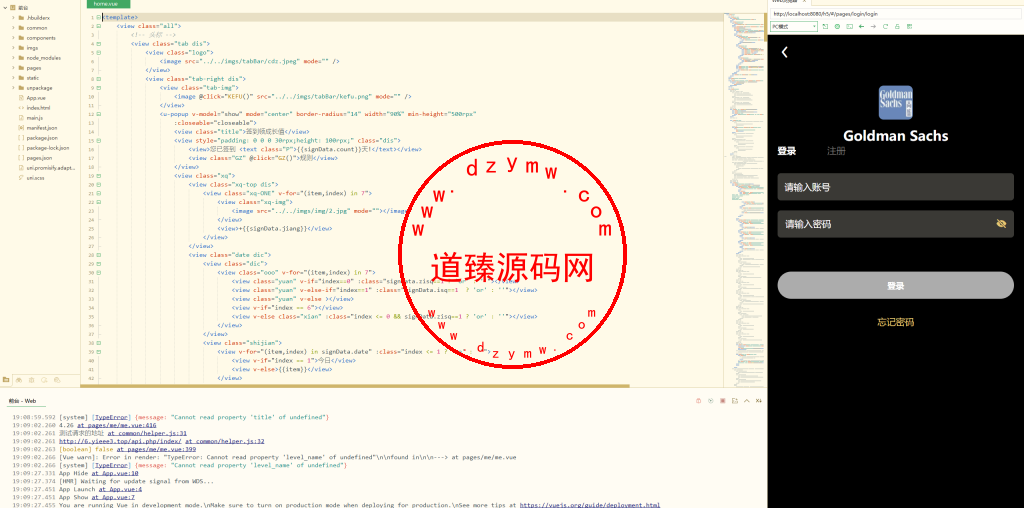Click second icon in sidebar bottom toolbar
The height and width of the screenshot is (508, 1024).
click(x=19, y=380)
